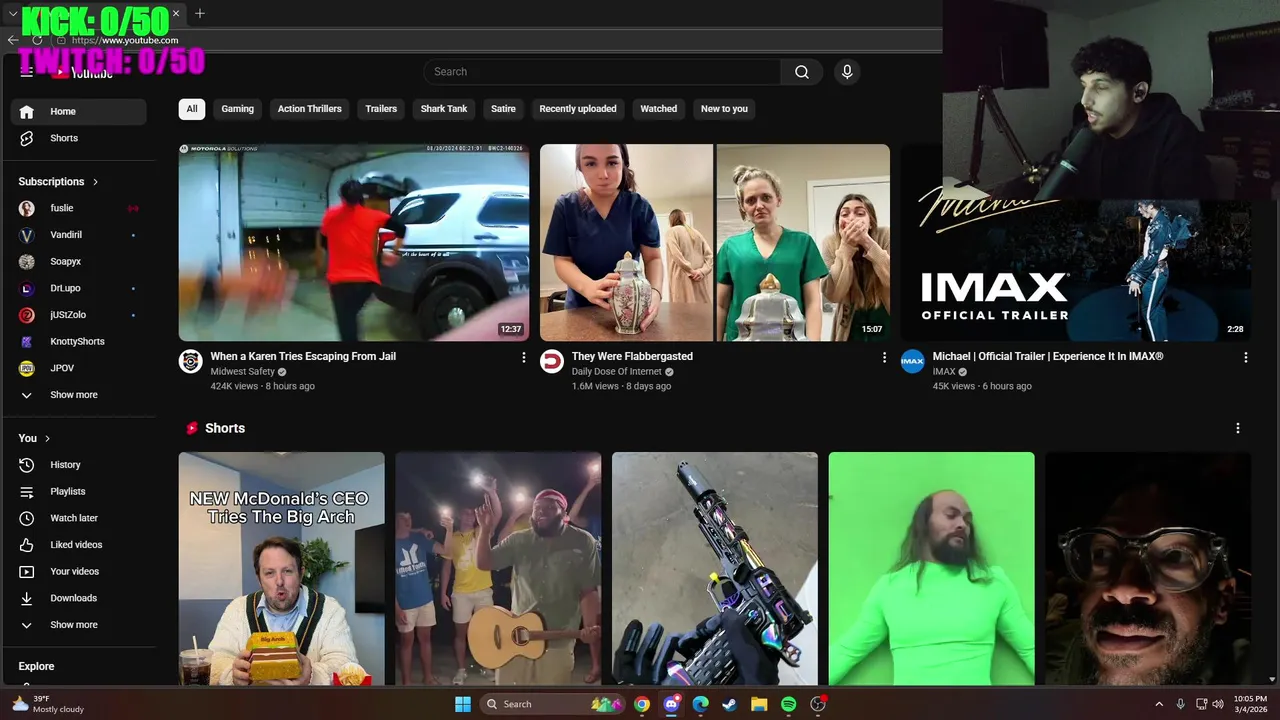This screenshot has height=720, width=1280.
Task: Select the Watched filter chip
Action: (659, 109)
